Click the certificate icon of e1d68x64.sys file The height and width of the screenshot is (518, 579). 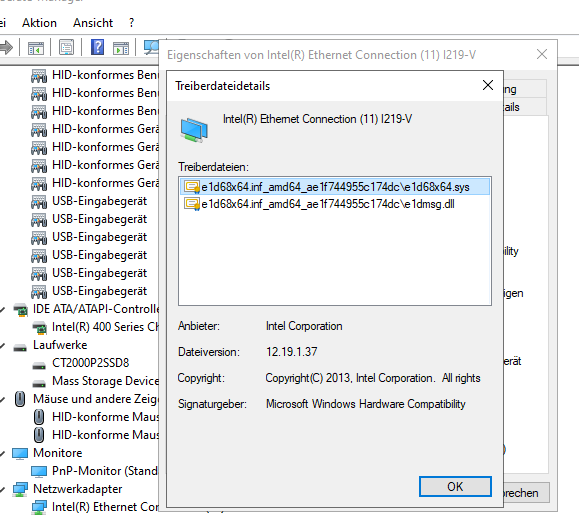pyautogui.click(x=192, y=187)
